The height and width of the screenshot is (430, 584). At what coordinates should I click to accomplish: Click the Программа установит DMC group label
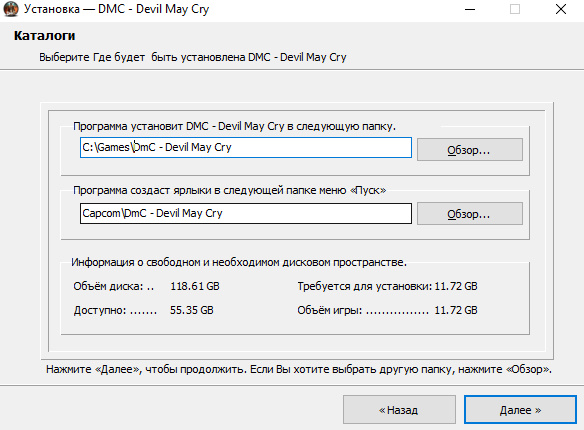(x=234, y=127)
